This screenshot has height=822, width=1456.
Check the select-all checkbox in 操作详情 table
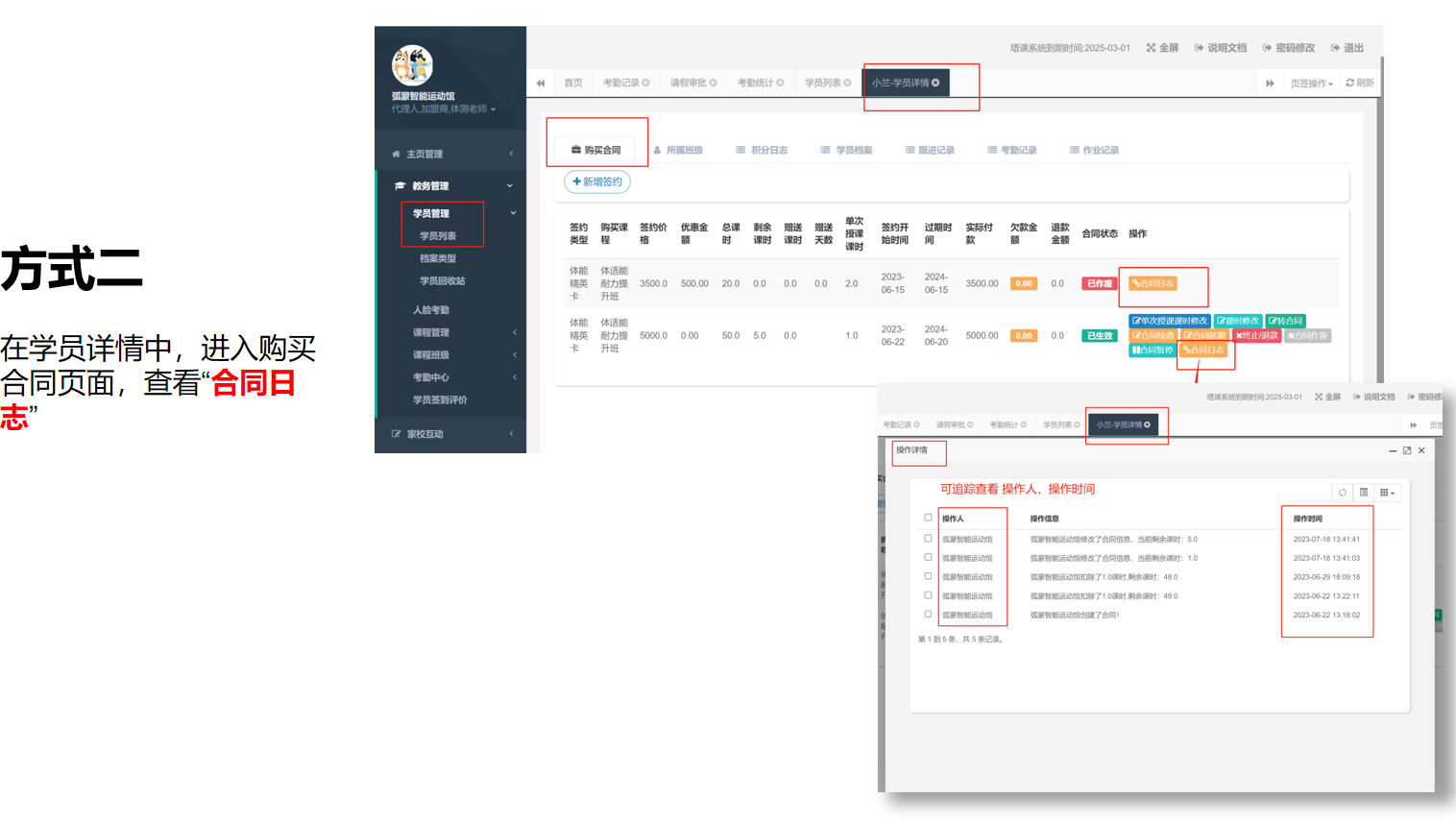pyautogui.click(x=928, y=518)
